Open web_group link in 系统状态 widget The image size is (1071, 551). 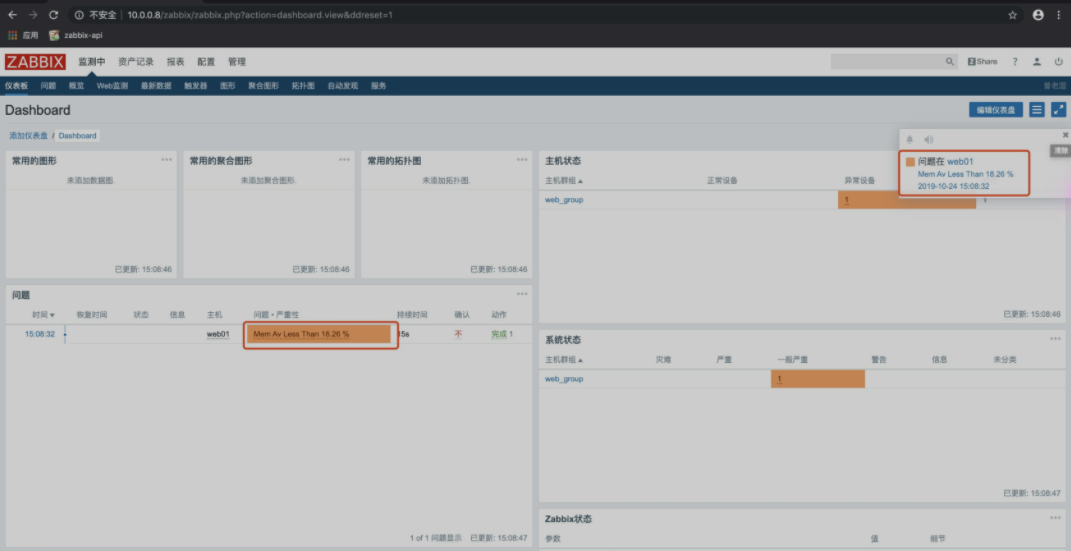564,379
